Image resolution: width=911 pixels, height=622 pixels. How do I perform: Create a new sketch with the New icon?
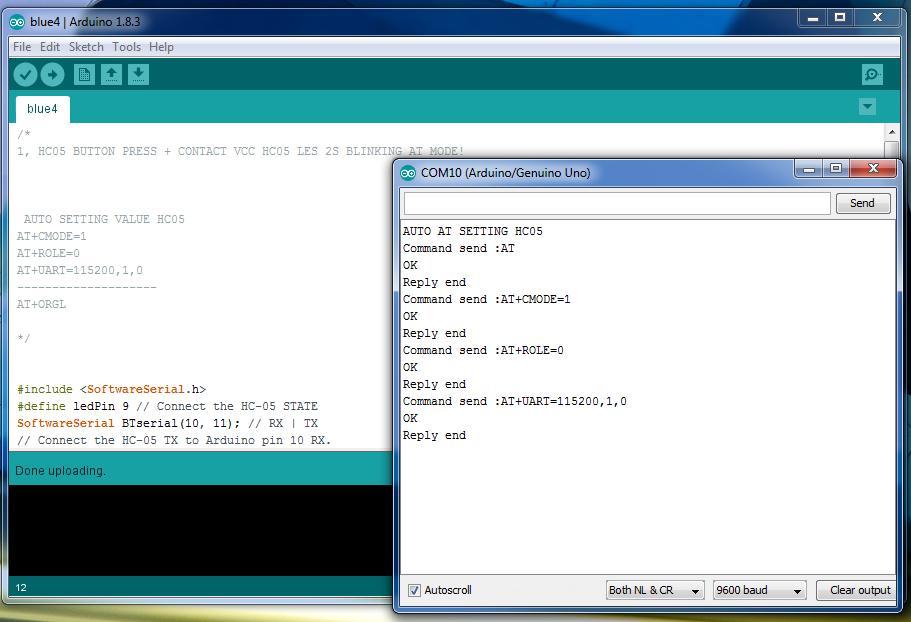84,74
